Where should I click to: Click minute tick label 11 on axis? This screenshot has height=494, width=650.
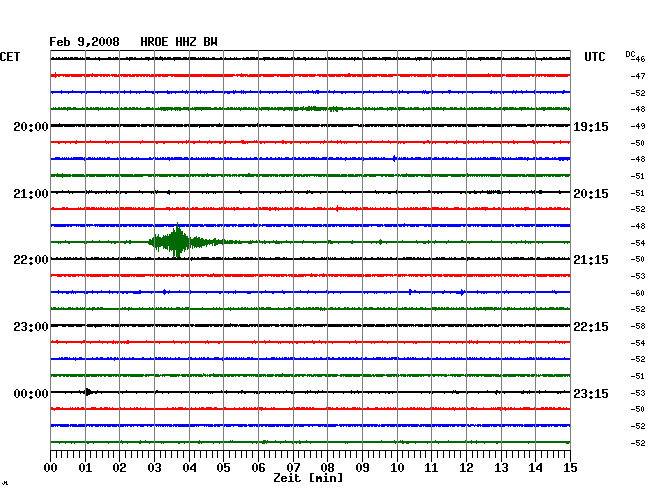[431, 467]
